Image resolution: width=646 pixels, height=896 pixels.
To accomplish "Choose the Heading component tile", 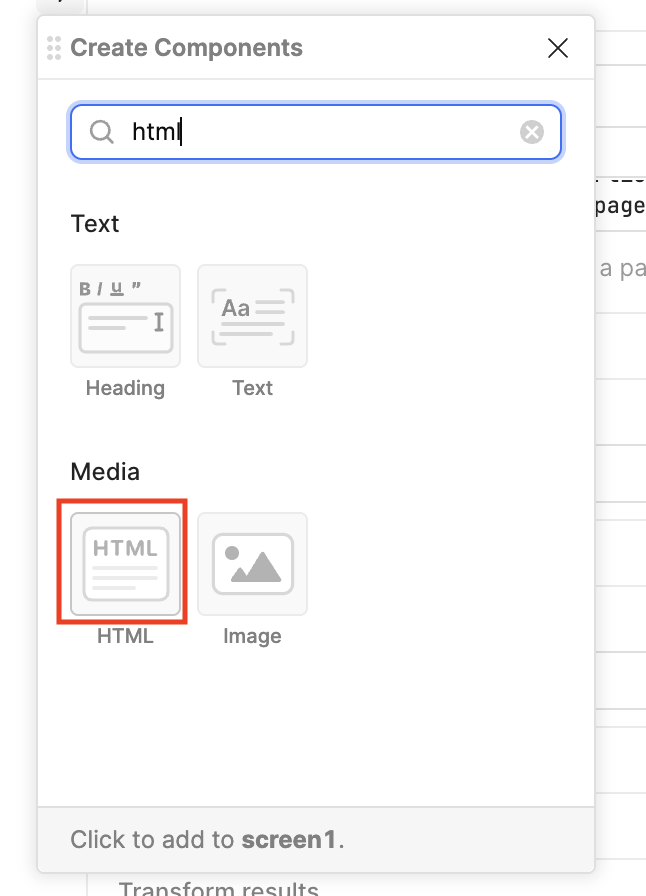I will pos(125,316).
